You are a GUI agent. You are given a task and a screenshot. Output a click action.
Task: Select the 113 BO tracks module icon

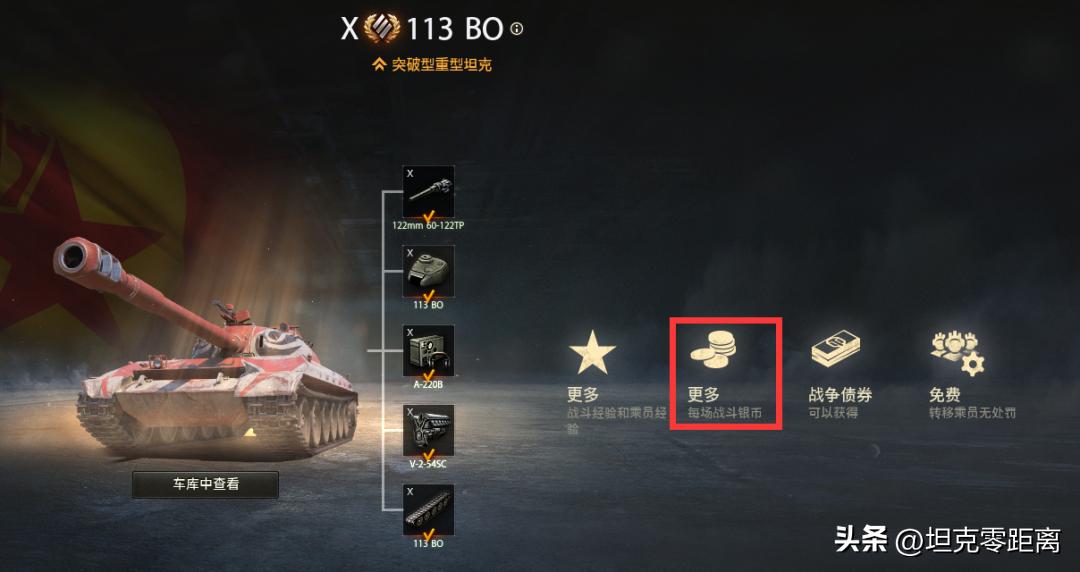[x=428, y=510]
